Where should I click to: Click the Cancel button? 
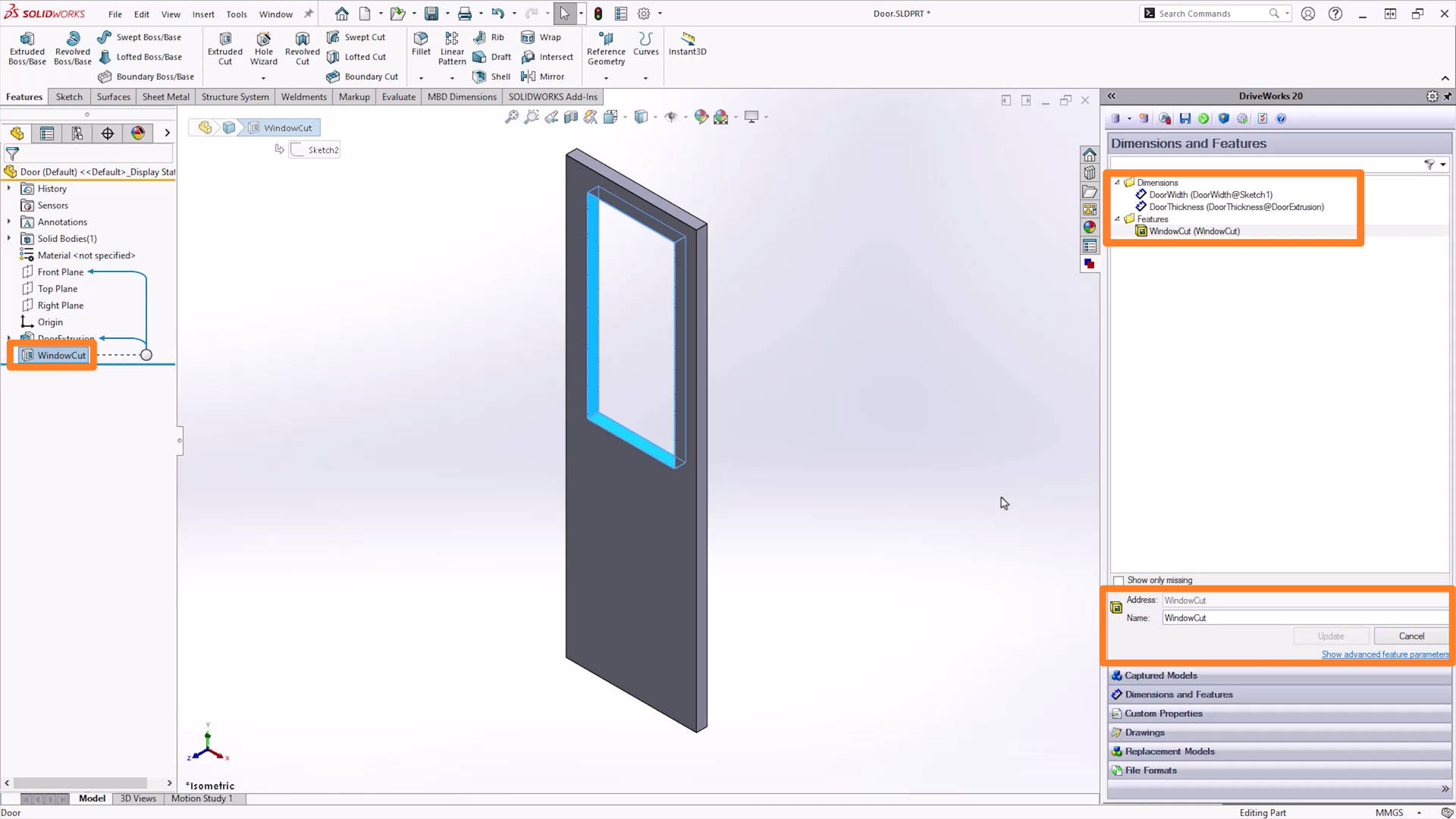(1410, 636)
